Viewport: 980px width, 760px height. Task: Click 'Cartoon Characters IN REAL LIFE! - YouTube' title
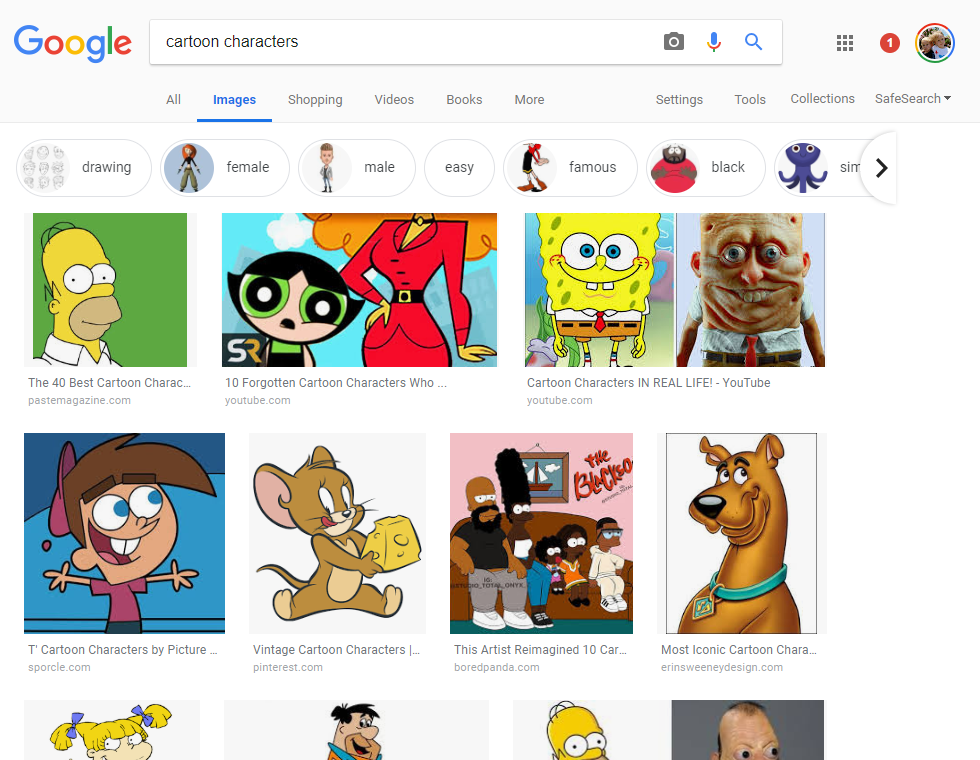pos(648,382)
